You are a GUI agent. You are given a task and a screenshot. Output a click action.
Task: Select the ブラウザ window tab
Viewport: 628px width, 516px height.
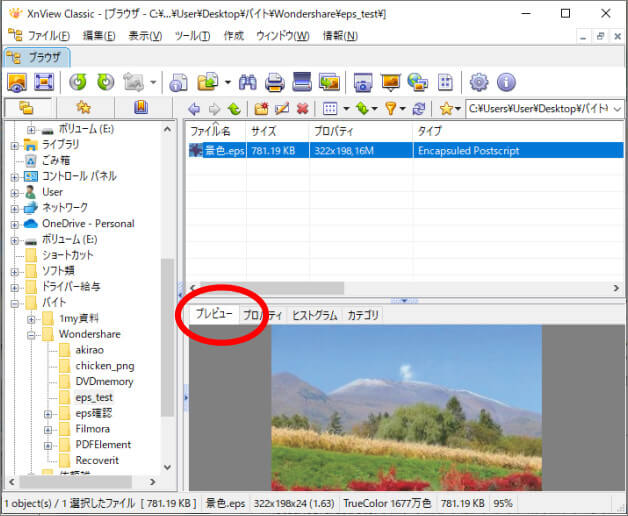coord(37,58)
